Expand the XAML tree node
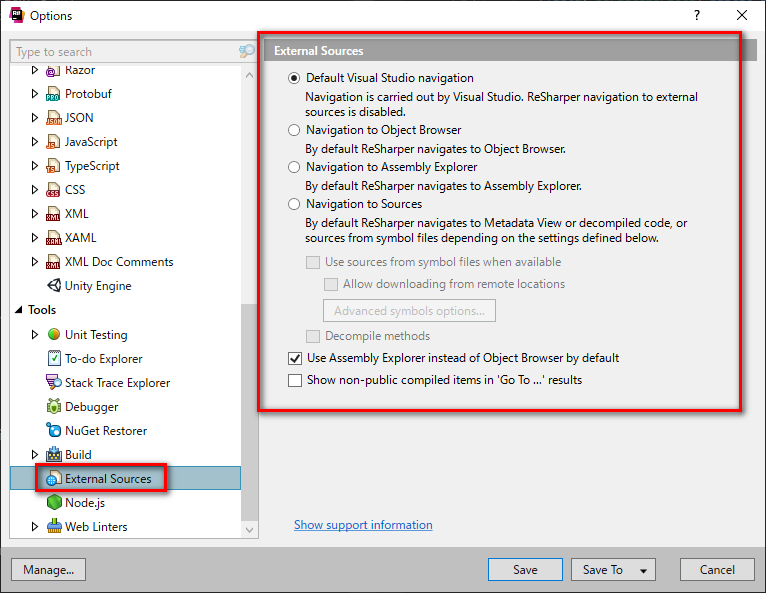 [x=34, y=237]
